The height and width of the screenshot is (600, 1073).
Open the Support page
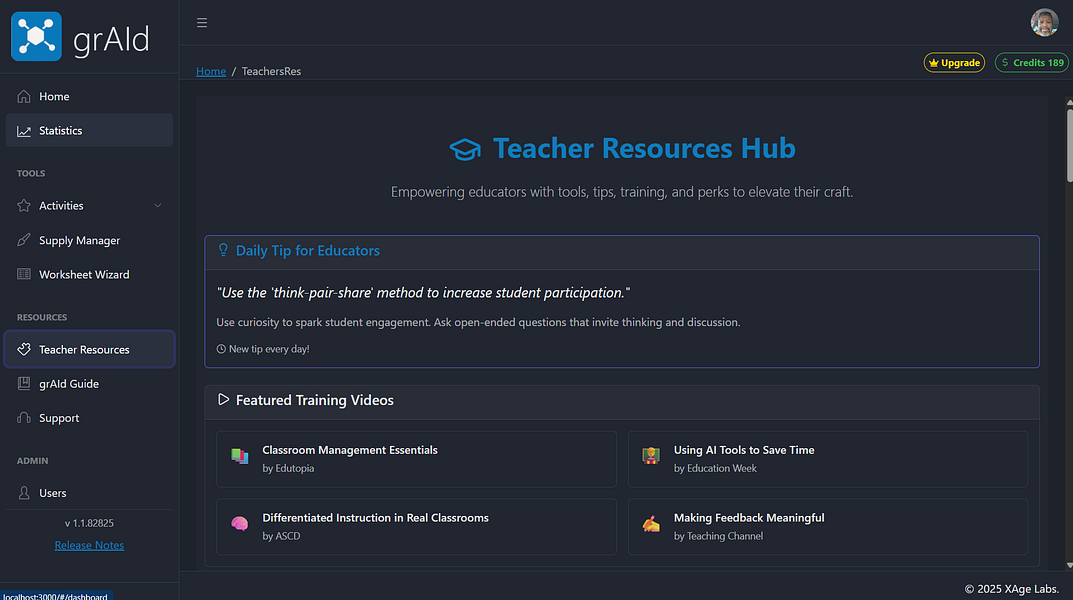coord(89,418)
